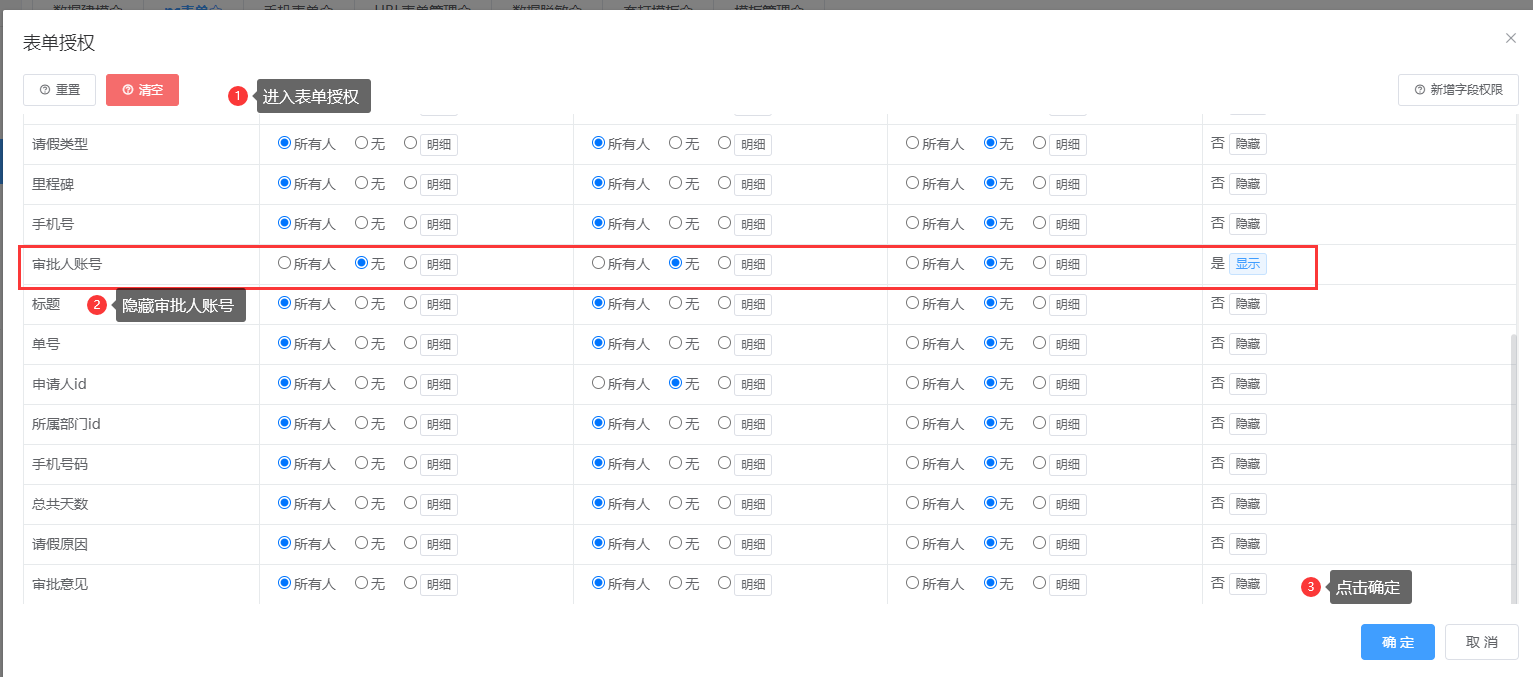Viewport: 1533px width, 677px height.
Task: Click 取消 to cancel the dialog
Action: click(x=1481, y=642)
